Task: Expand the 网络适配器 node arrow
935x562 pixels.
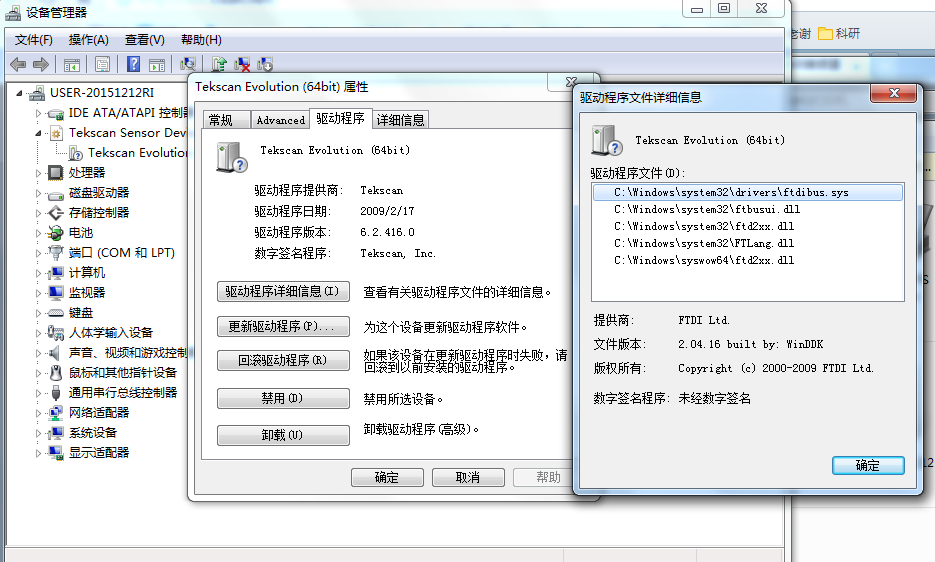Action: coord(38,413)
